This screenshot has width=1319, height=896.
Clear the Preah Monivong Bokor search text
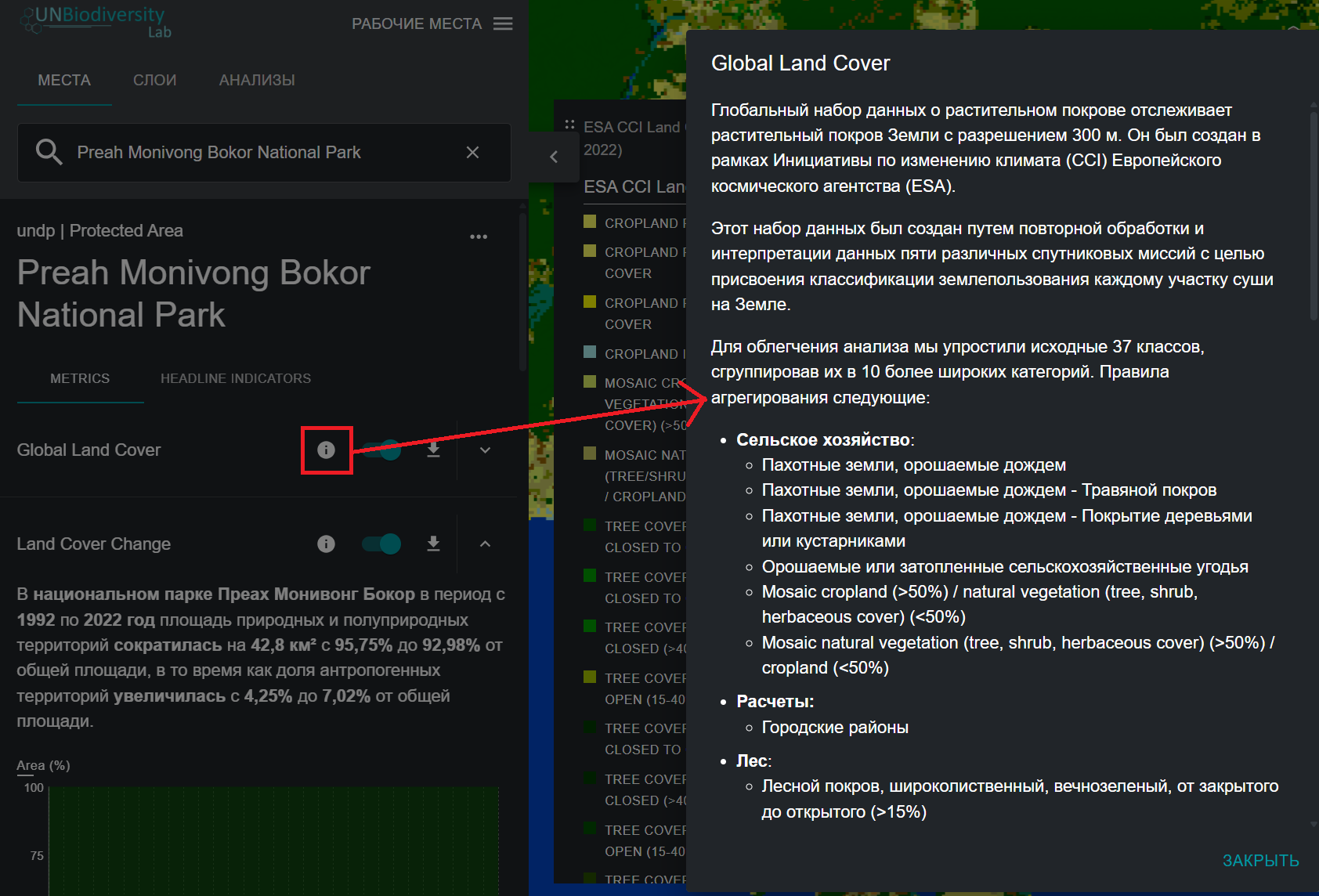click(472, 153)
